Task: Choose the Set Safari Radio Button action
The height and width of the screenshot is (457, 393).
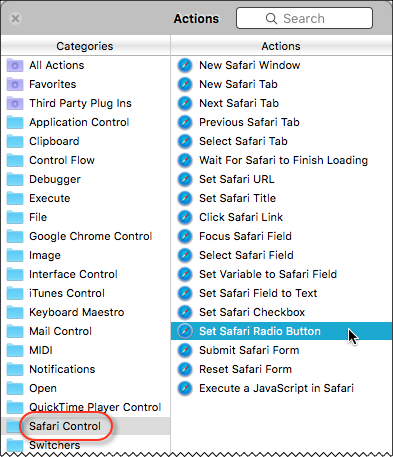Action: 281,331
